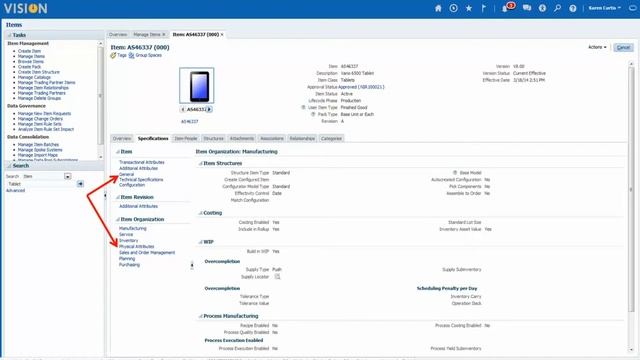Open Supply Locator lookup icon
This screenshot has width=640, height=360.
278,277
